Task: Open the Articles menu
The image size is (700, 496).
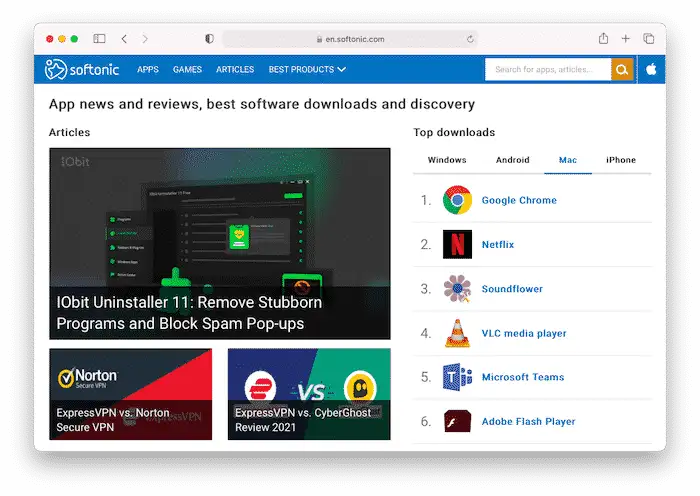Action: coord(235,69)
